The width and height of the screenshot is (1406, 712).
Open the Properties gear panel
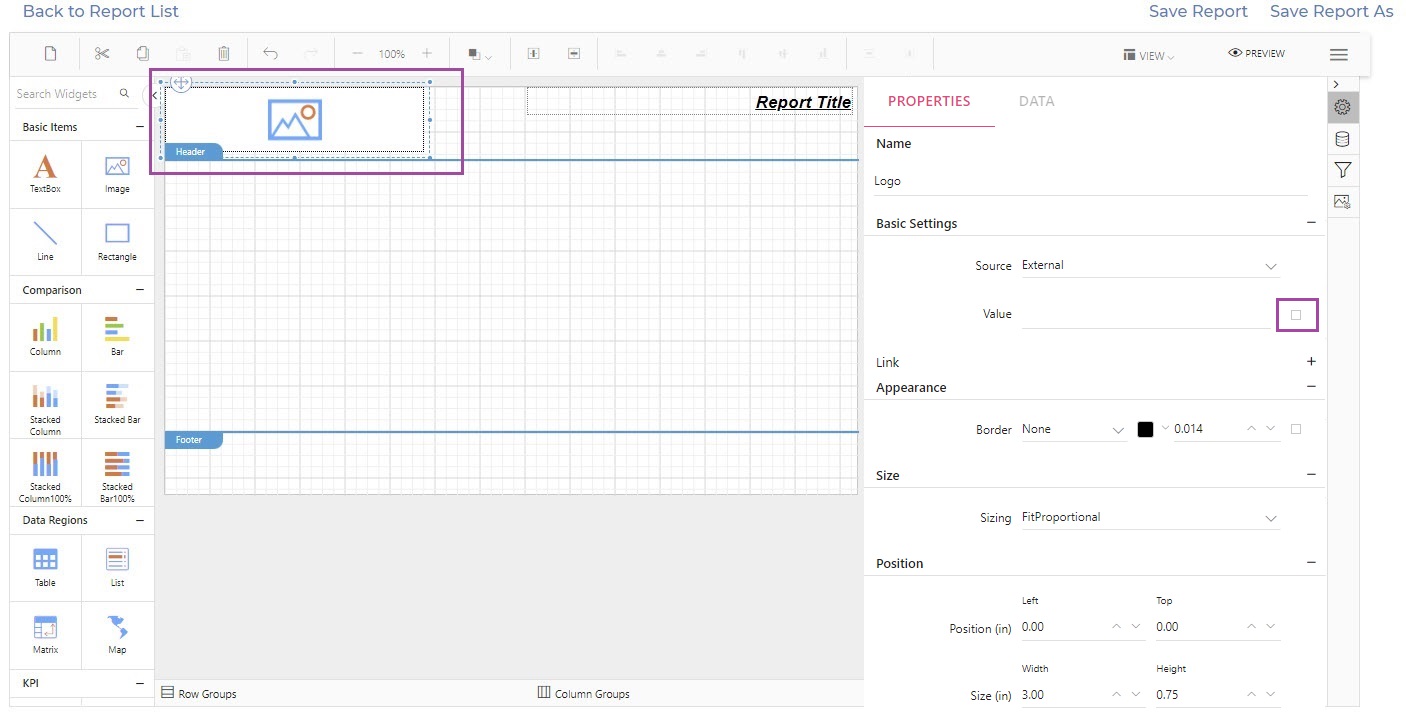[x=1342, y=107]
